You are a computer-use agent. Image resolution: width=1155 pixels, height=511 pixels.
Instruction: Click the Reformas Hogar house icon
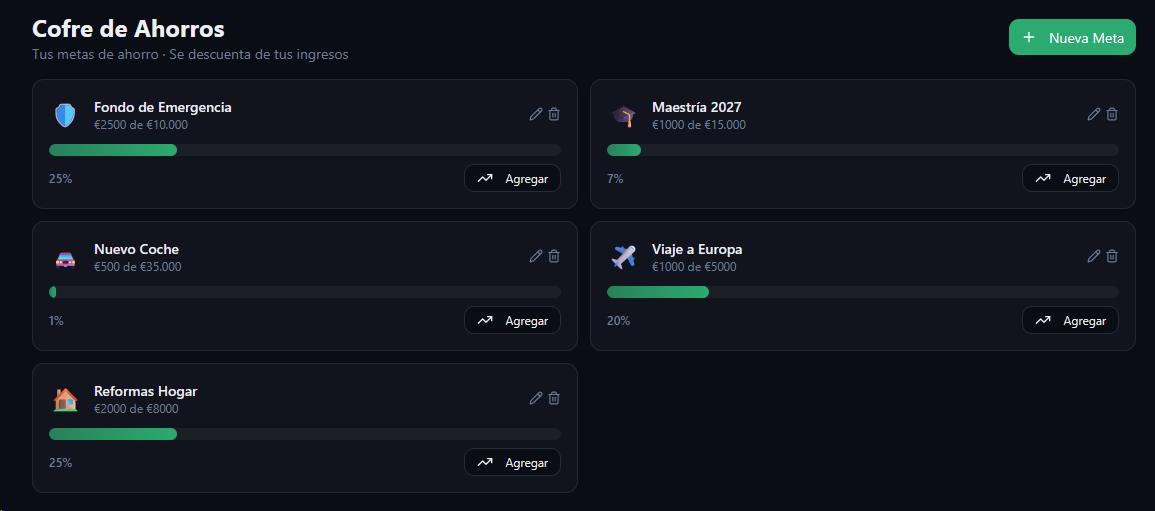point(65,400)
